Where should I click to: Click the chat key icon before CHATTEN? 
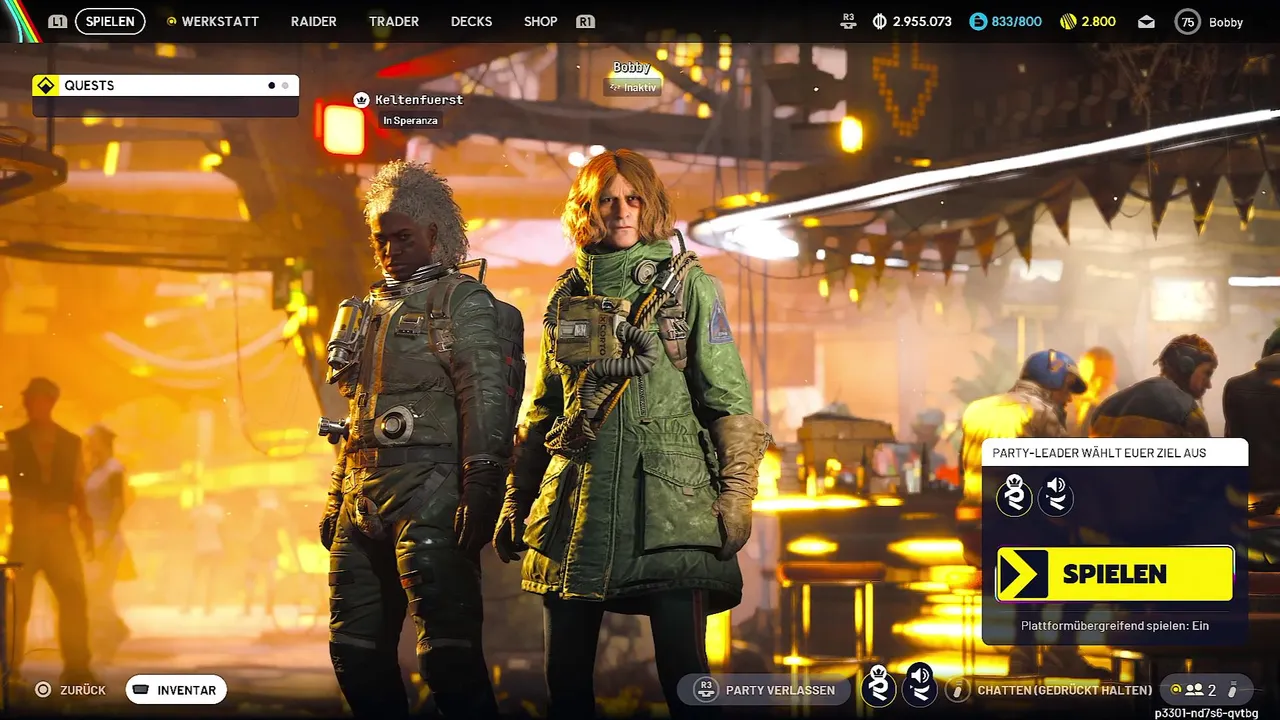pos(958,690)
